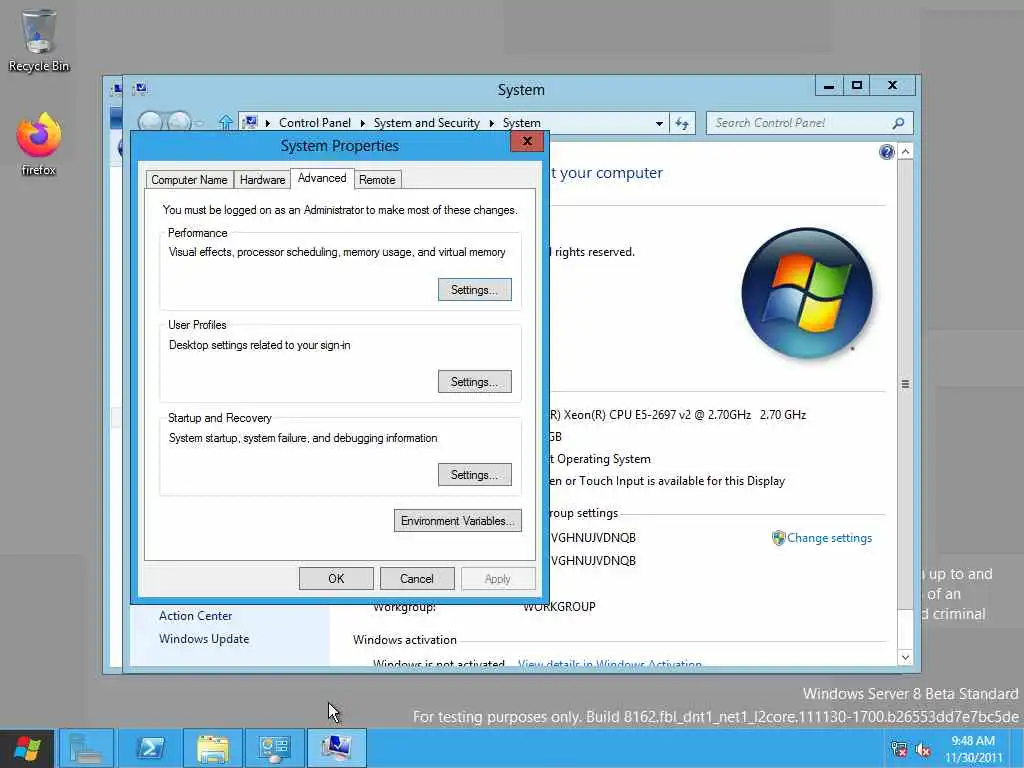This screenshot has height=768, width=1024.
Task: Confirm System Properties with OK
Action: tap(336, 579)
